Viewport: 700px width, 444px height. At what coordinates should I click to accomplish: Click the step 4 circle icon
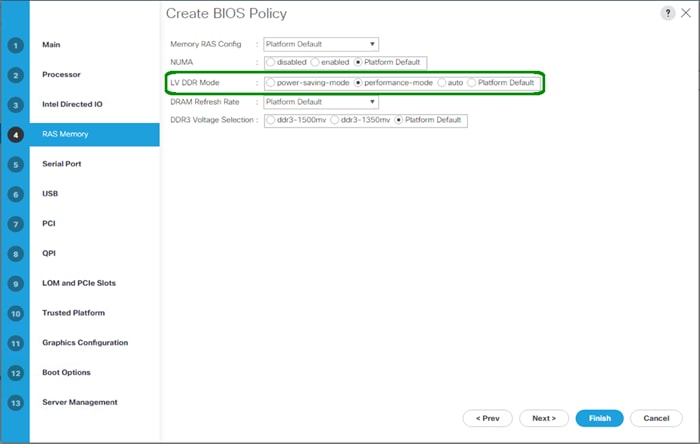[x=16, y=135]
